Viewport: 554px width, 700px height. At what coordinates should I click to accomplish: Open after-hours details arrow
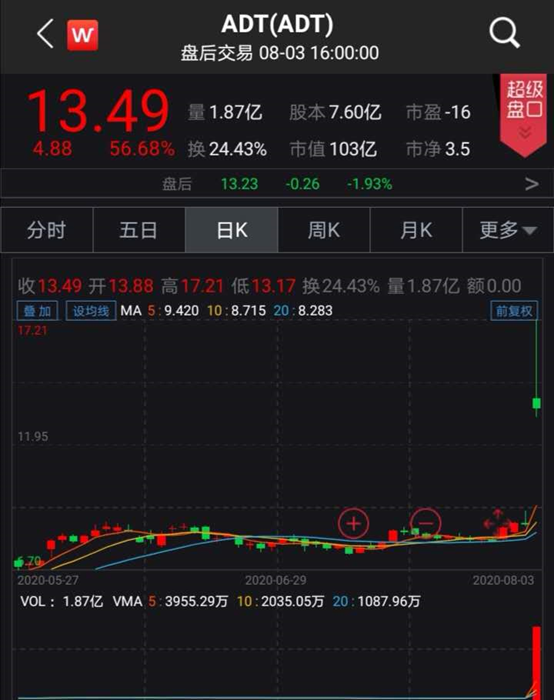click(531, 184)
